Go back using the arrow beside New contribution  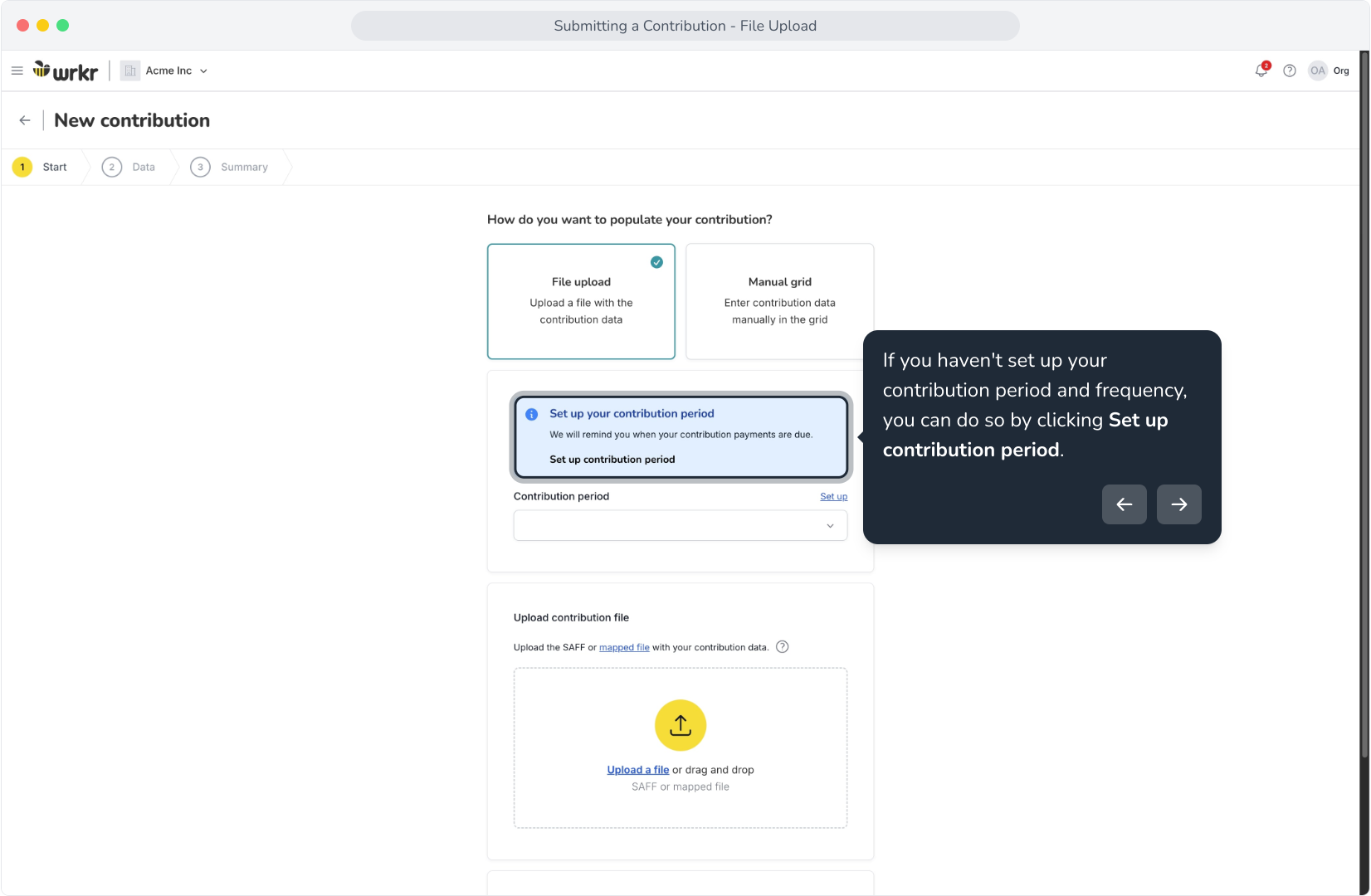tap(25, 120)
